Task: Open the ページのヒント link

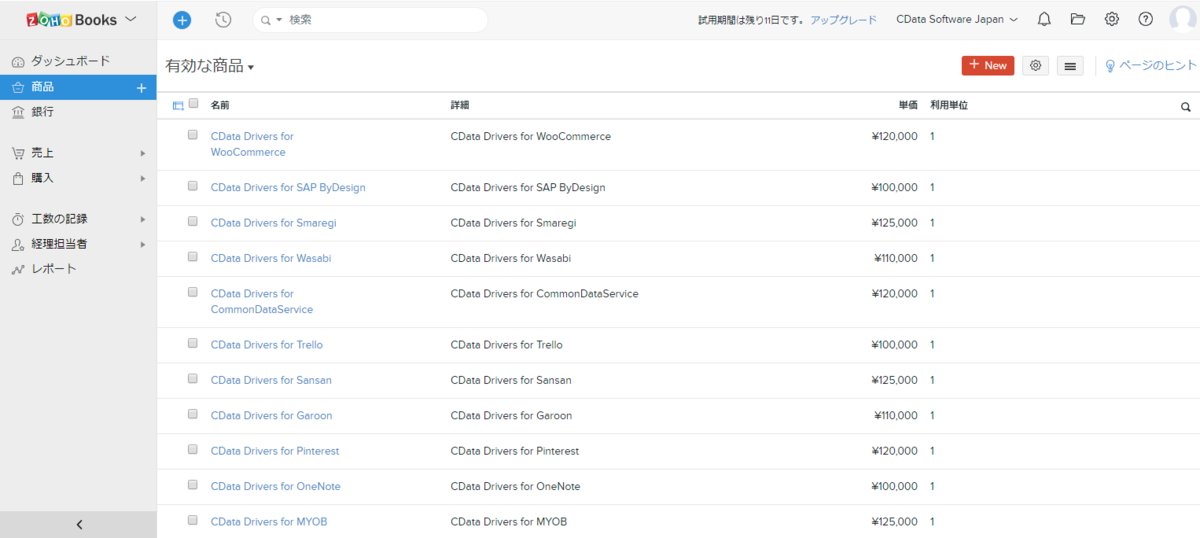Action: point(1157,65)
